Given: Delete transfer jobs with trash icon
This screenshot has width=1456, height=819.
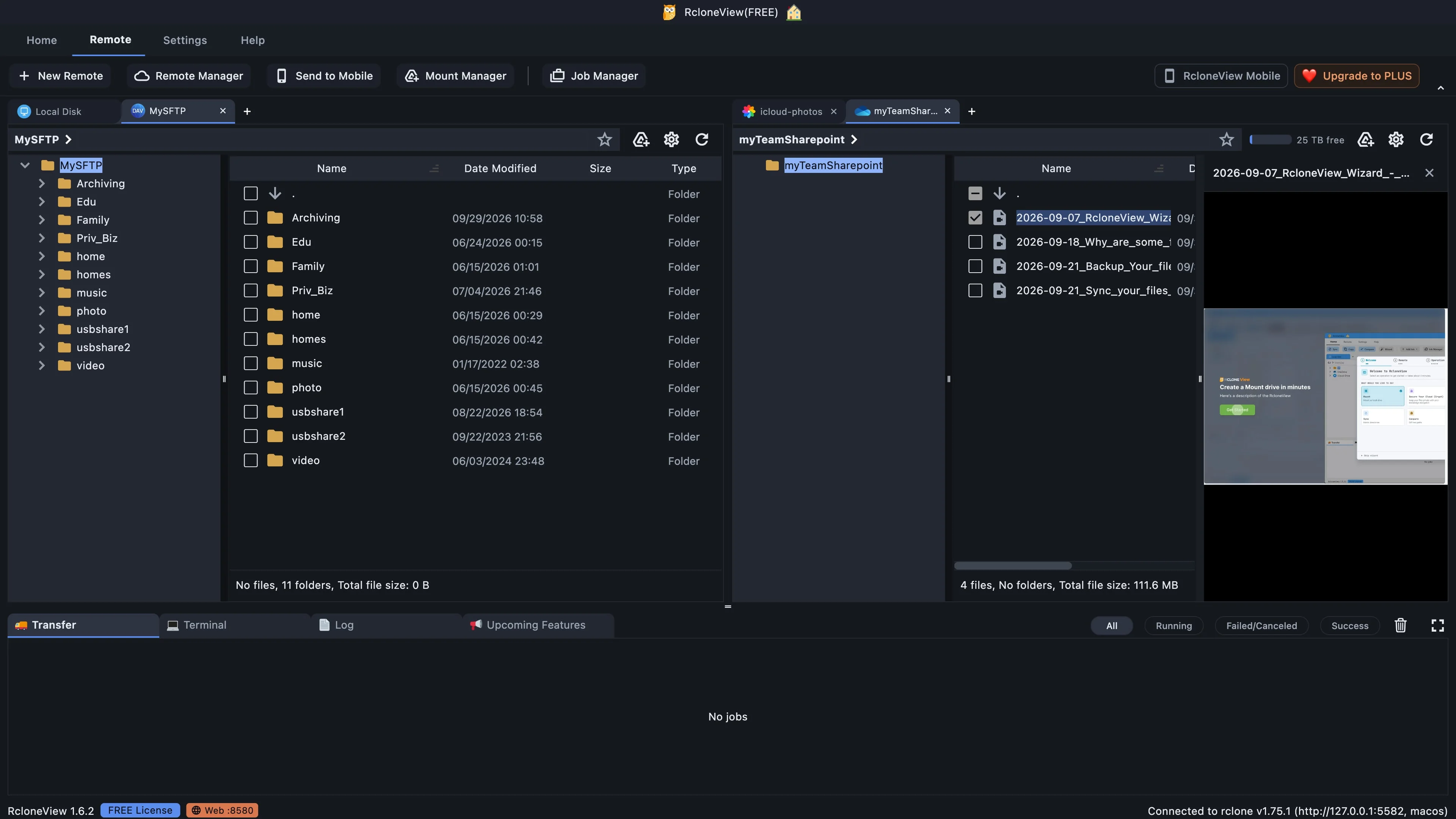Looking at the screenshot, I should click(x=1400, y=625).
